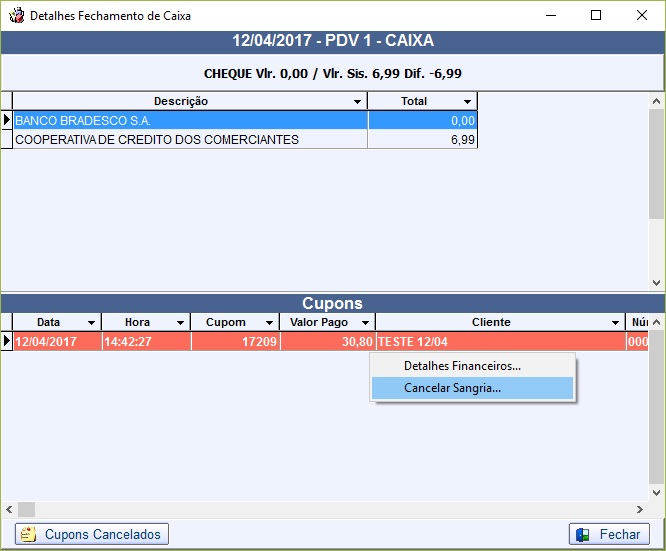Select the COOPERATIVA DE CREDITO DOS COMERCIANTES row
This screenshot has height=551, width=666.
[190, 140]
